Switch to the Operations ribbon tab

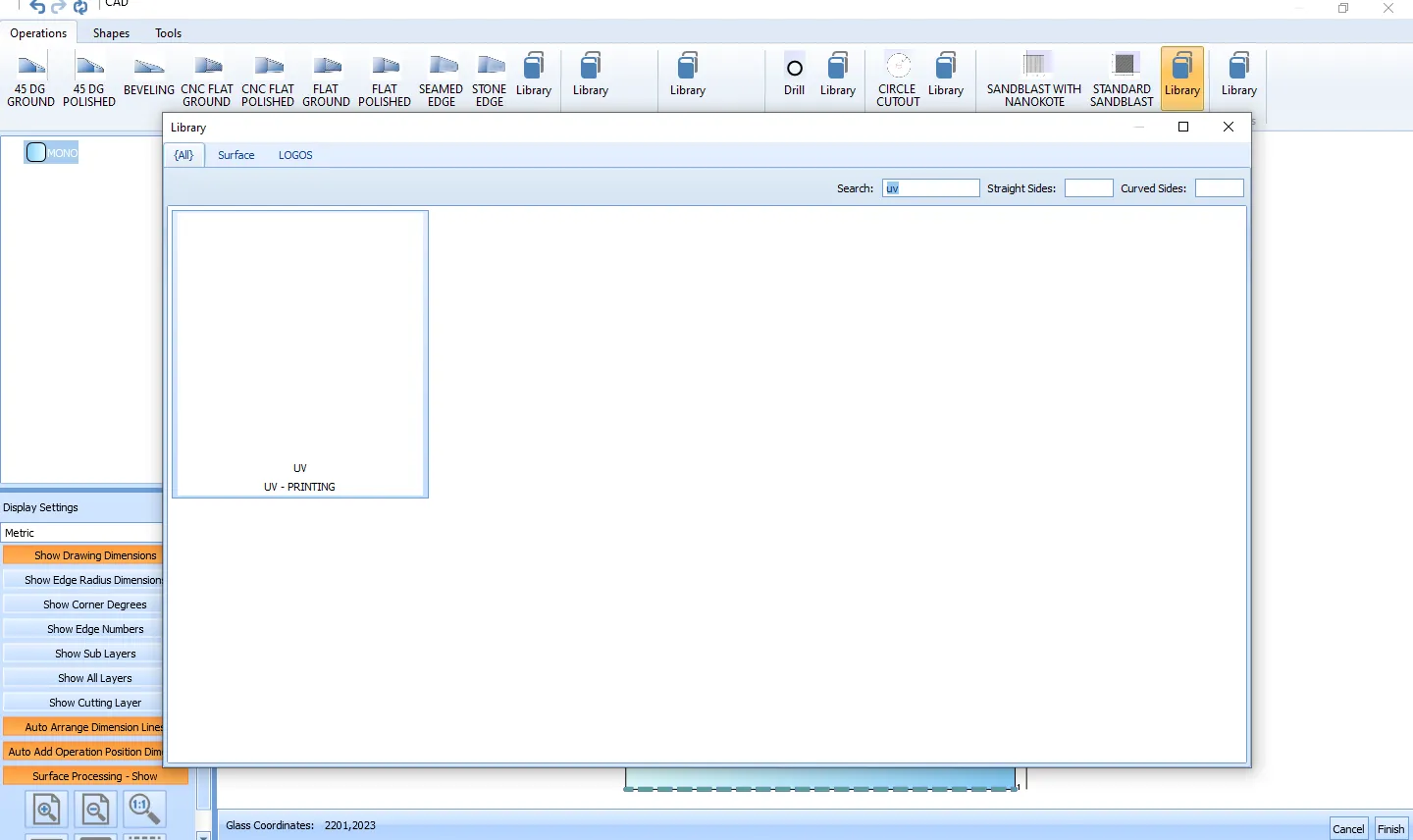click(x=38, y=33)
